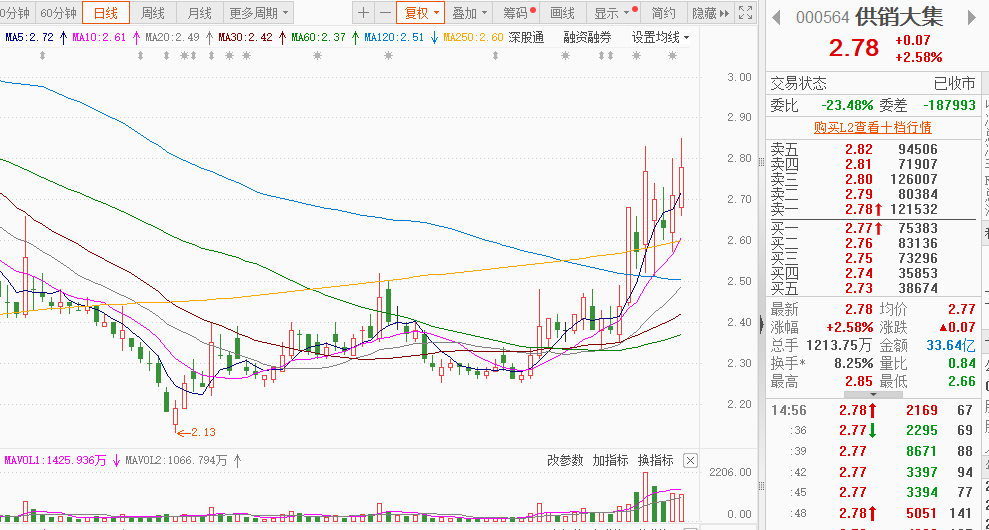The width and height of the screenshot is (989, 530).
Task: Click the 3.00 price axis label
Action: [x=739, y=77]
